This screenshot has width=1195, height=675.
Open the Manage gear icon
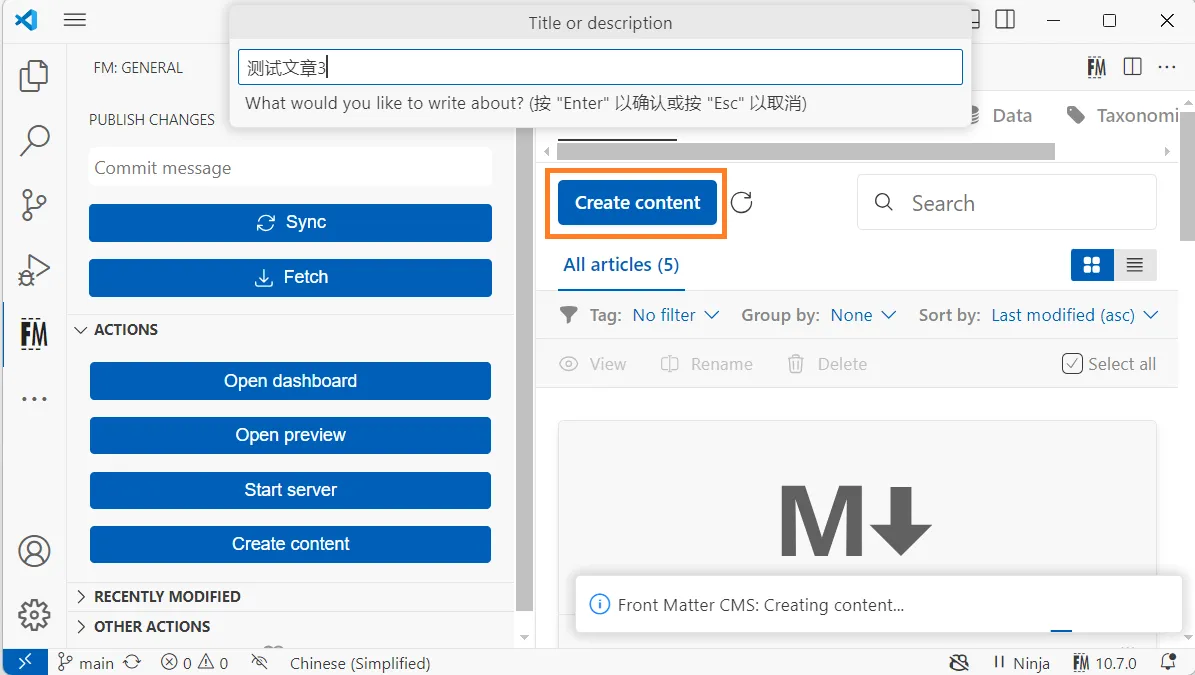pos(34,614)
